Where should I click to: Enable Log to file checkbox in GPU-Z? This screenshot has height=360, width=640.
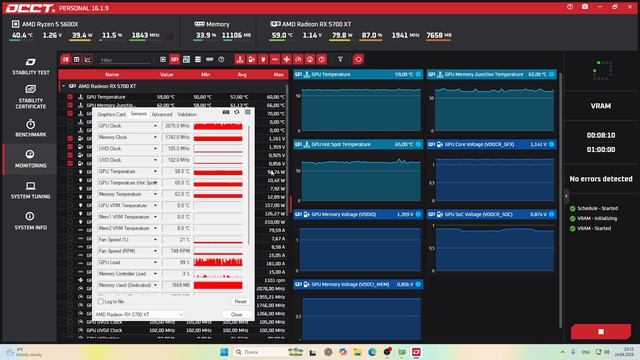point(100,302)
